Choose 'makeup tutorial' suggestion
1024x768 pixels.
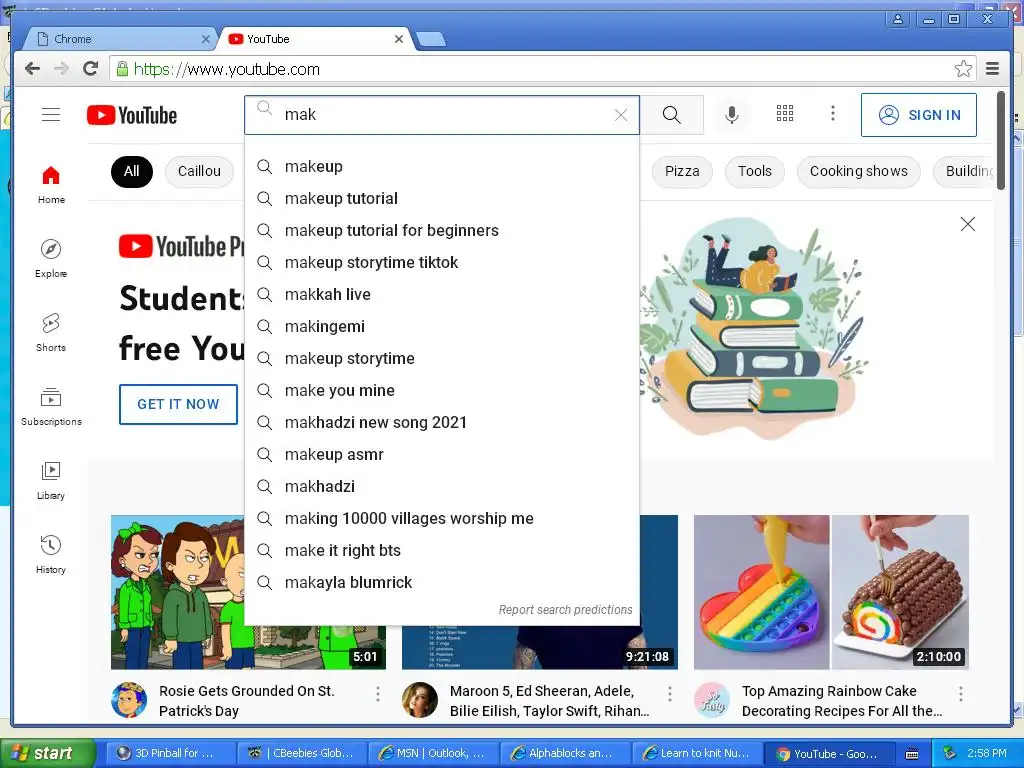[442, 199]
